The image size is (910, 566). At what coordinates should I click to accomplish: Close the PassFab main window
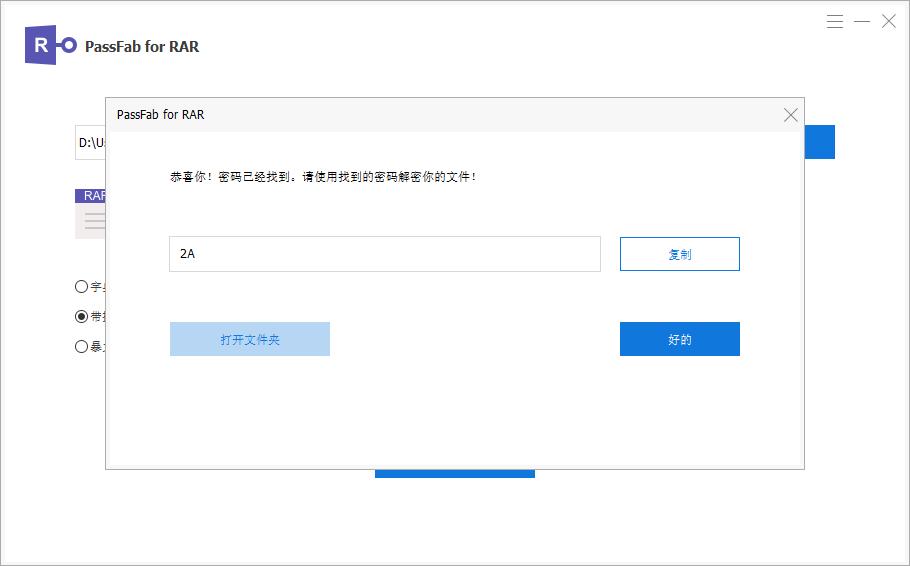[x=888, y=21]
